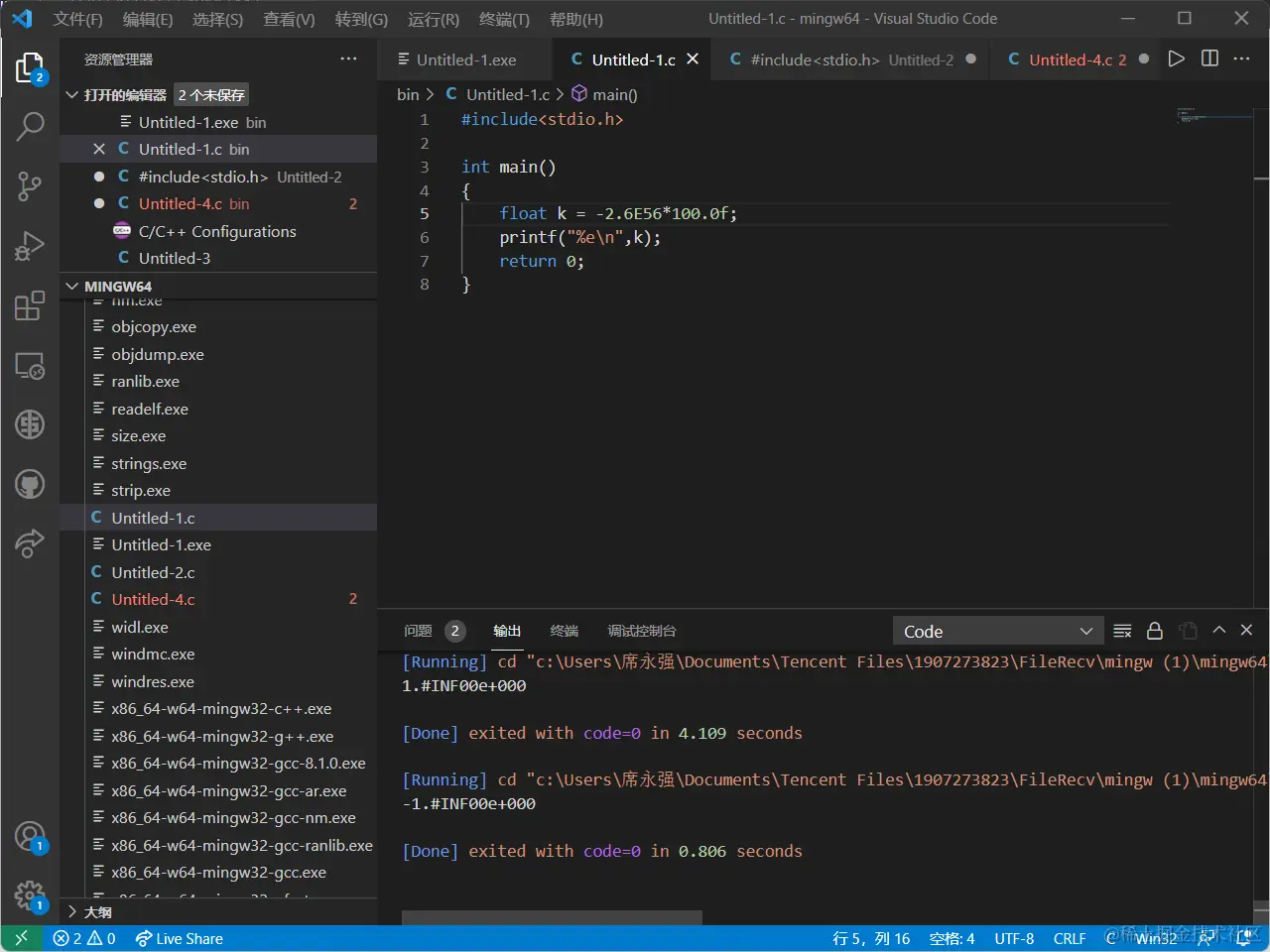Collapse the MINGW64 folder section

click(x=71, y=287)
